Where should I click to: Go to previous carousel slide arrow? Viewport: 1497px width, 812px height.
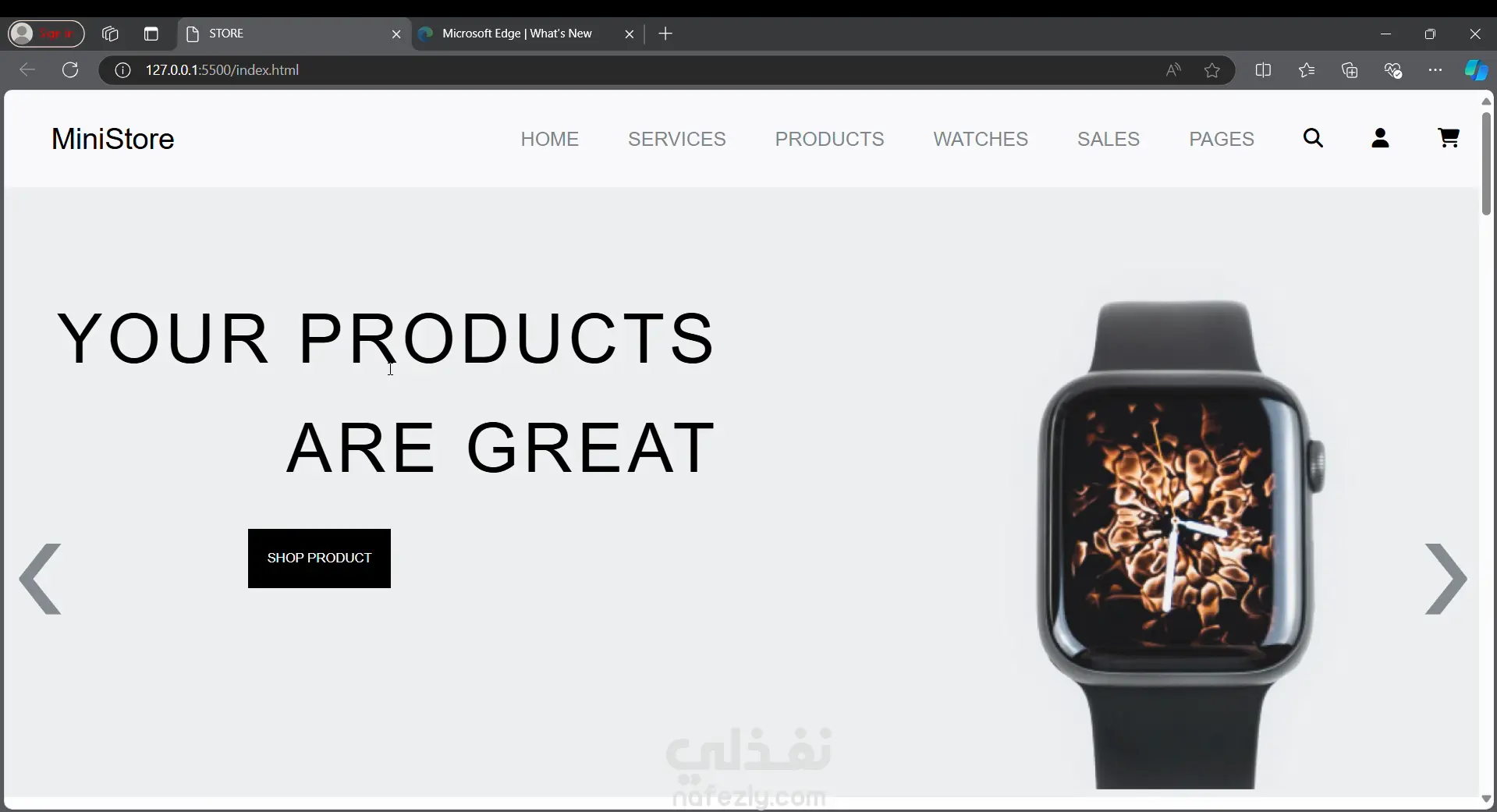[x=40, y=579]
